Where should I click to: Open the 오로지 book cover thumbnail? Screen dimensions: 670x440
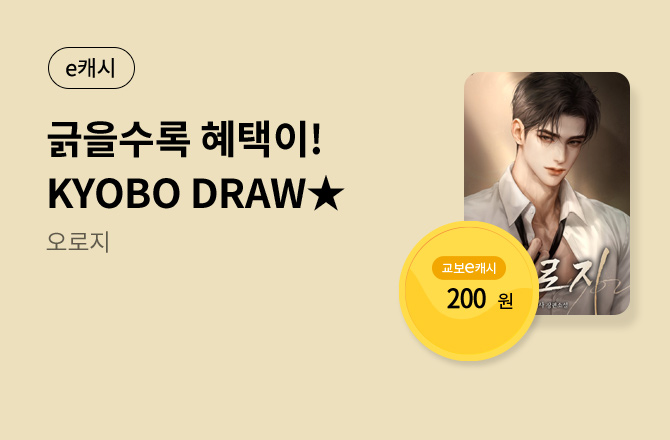[x=547, y=193]
